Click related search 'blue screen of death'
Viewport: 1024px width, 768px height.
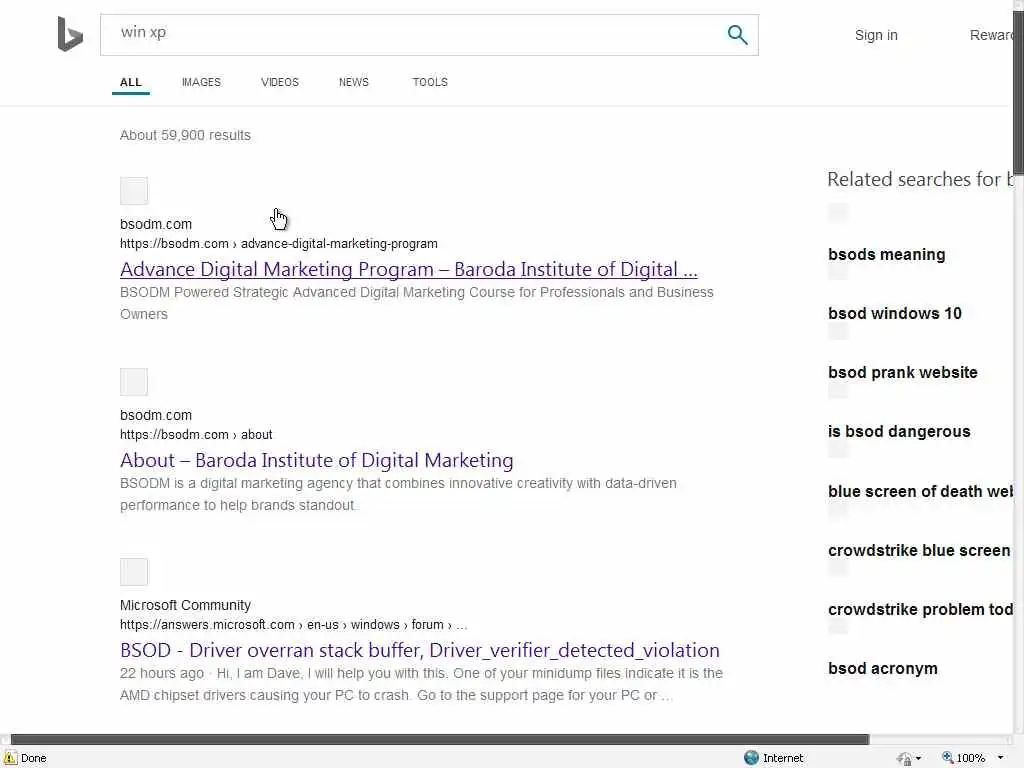coord(920,492)
